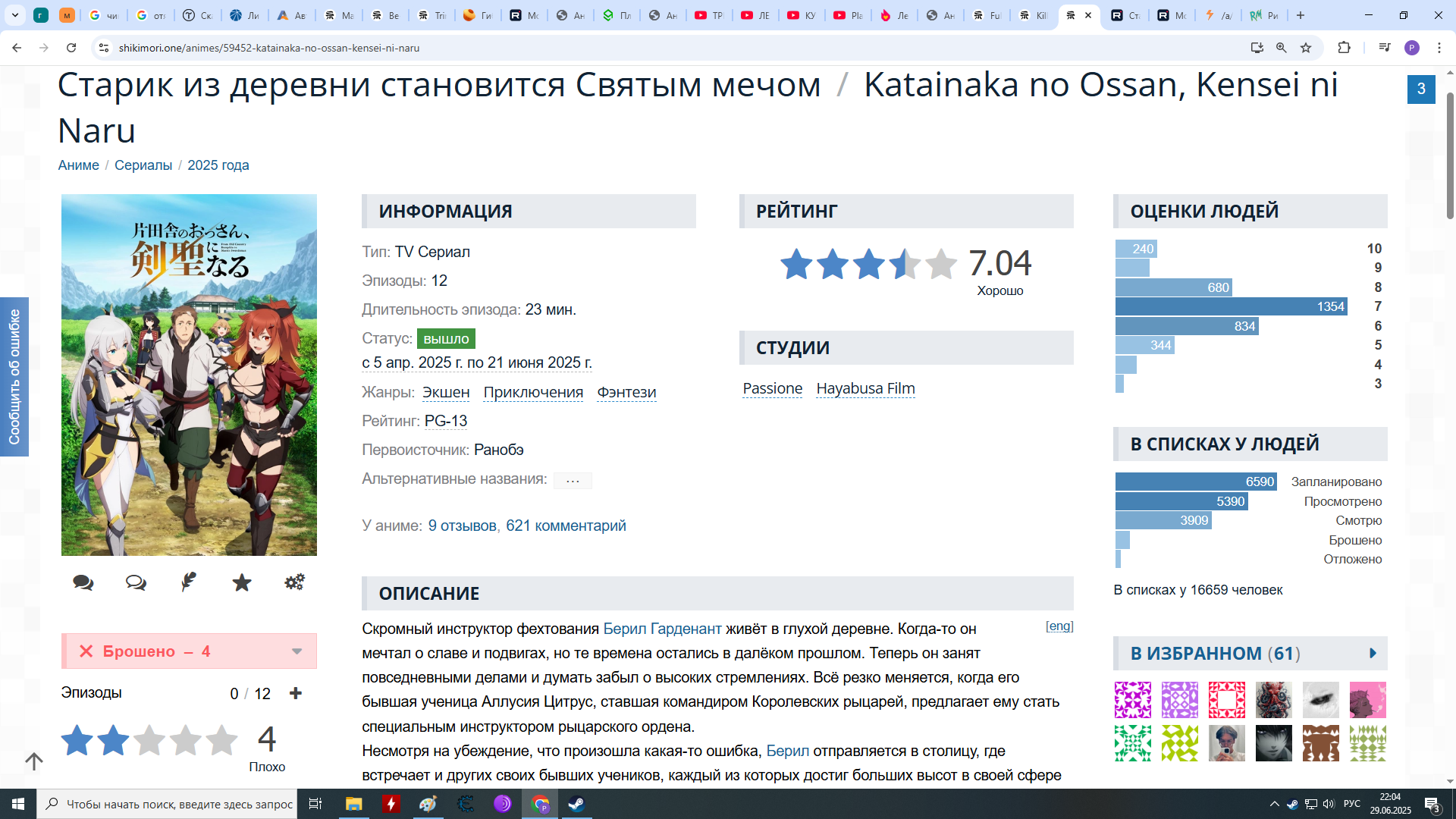Bookmark page with browser star icon
Image resolution: width=1456 pixels, height=819 pixels.
tap(1306, 48)
